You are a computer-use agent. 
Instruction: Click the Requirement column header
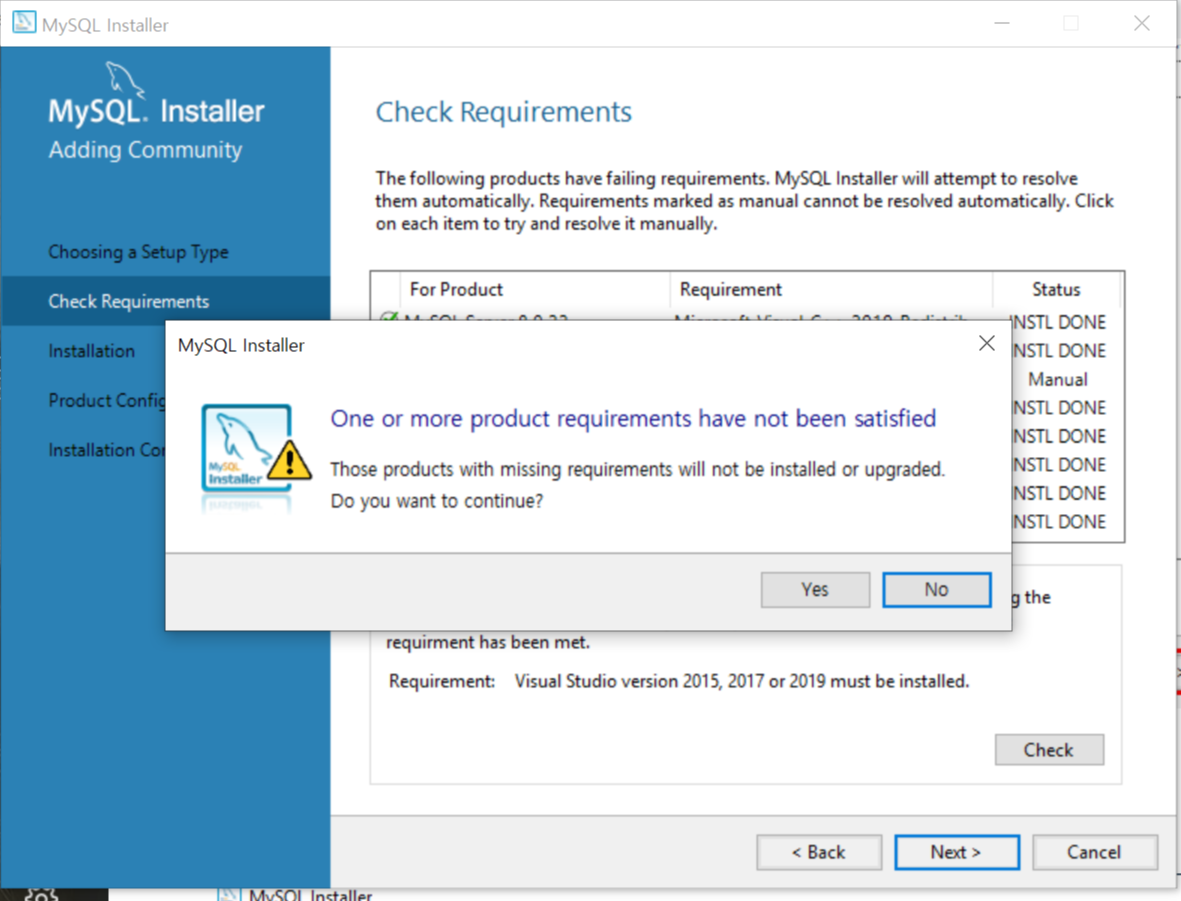click(831, 289)
